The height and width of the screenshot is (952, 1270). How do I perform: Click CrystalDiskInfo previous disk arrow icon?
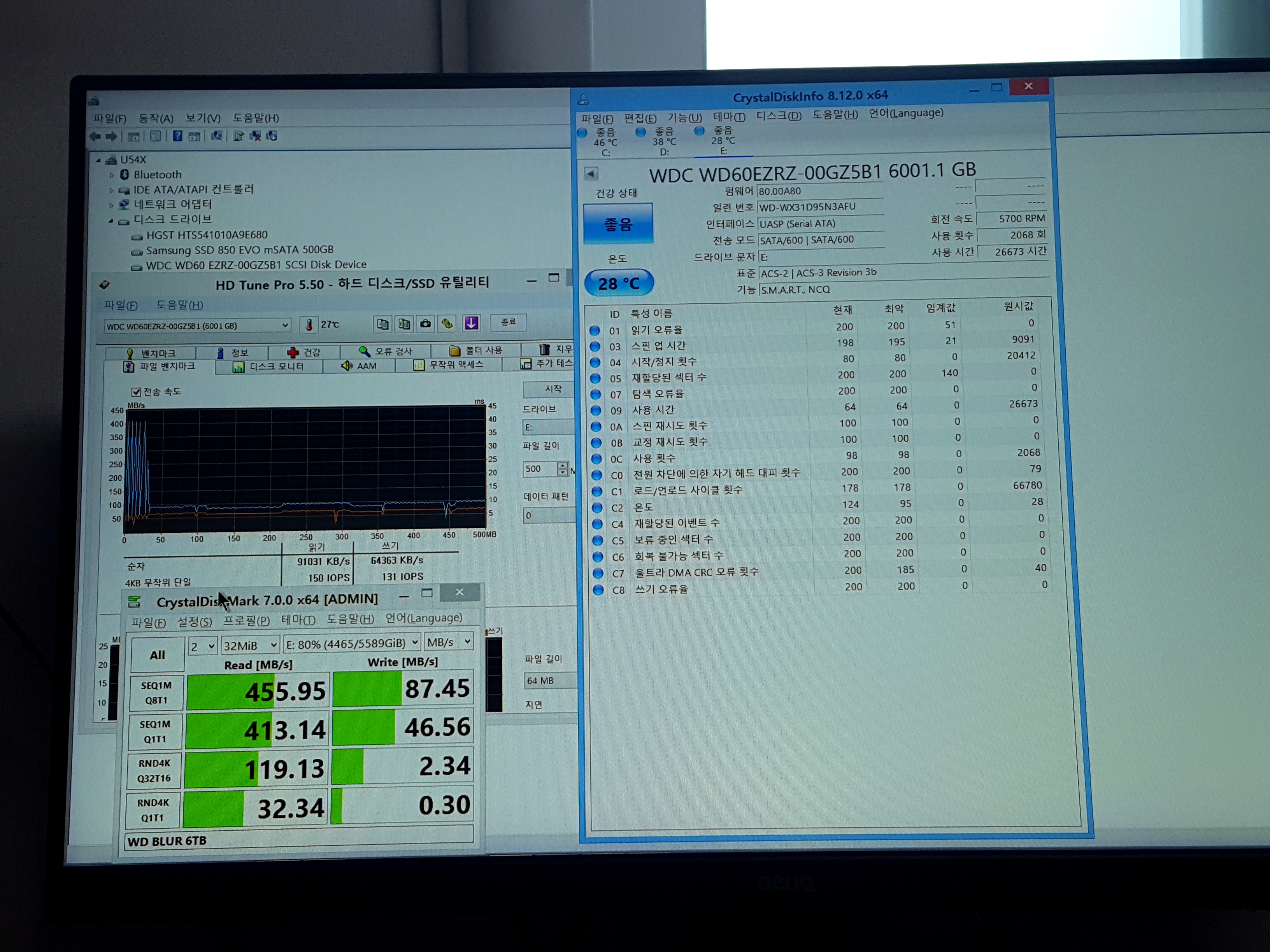[591, 173]
